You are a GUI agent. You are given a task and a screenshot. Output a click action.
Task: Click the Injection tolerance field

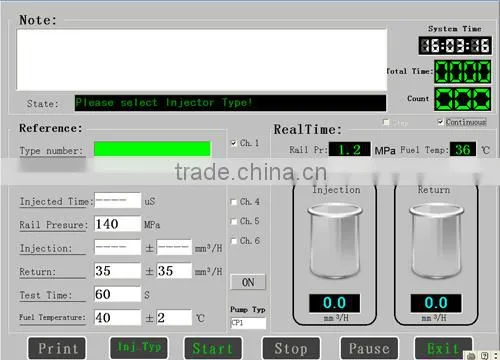pos(174,247)
